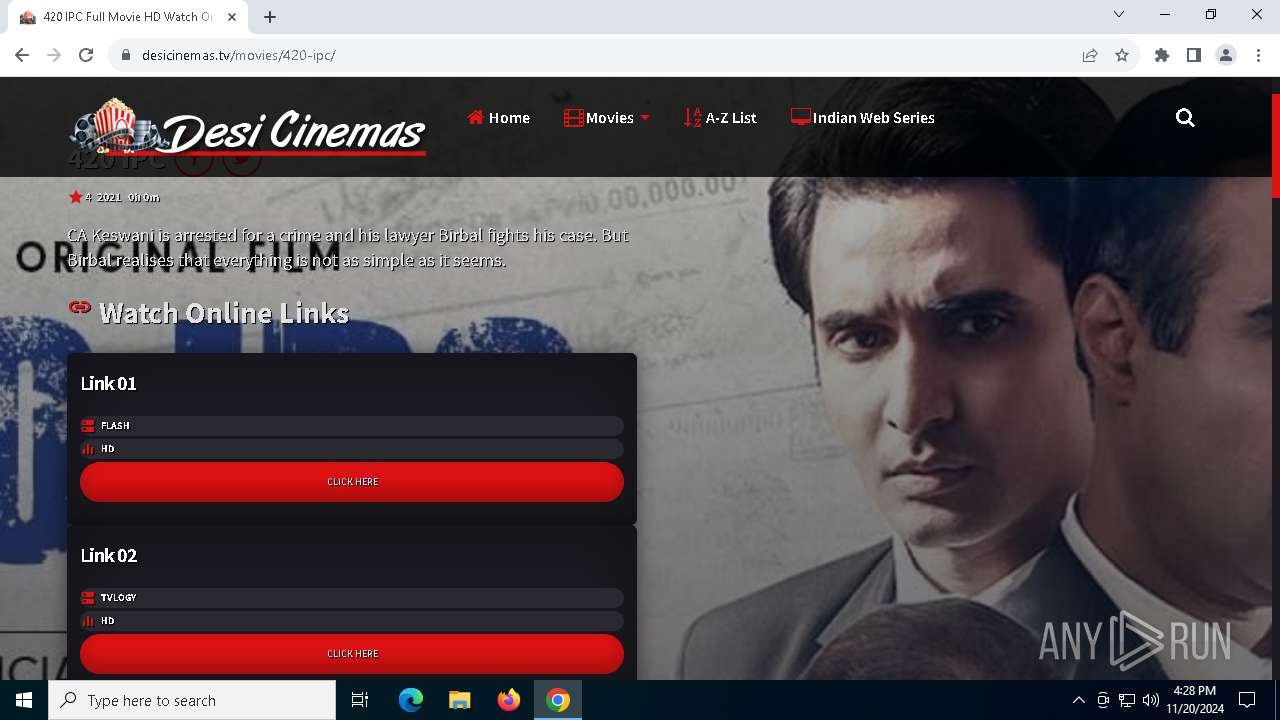Open the A-Z List page
The width and height of the screenshot is (1280, 720).
720,118
